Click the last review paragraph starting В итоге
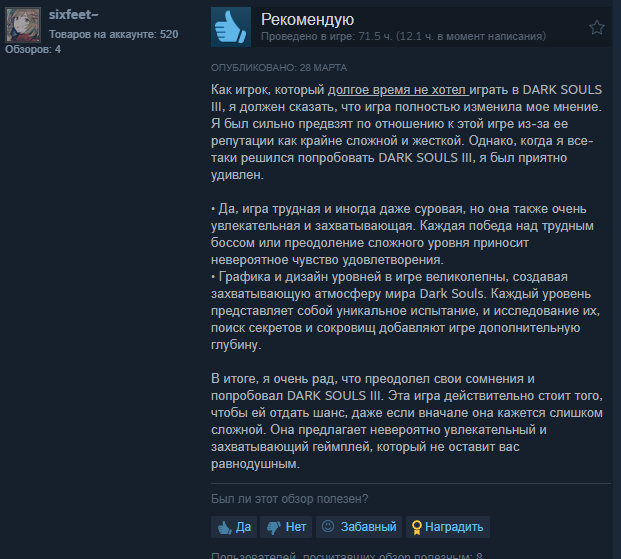This screenshot has width=621, height=559. point(407,421)
